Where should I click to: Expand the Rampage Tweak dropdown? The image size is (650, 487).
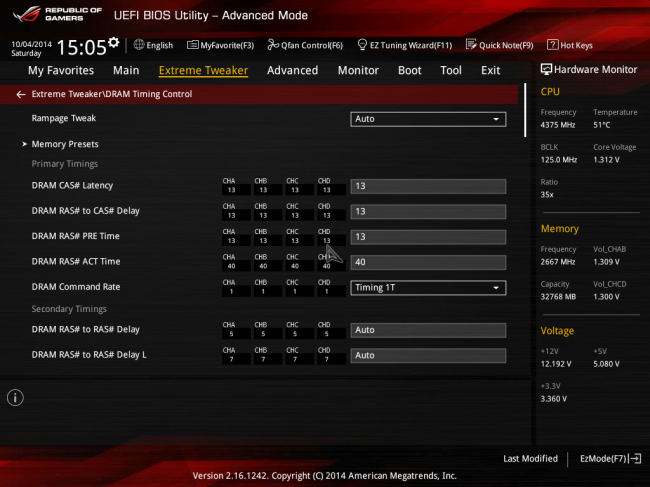tap(428, 119)
